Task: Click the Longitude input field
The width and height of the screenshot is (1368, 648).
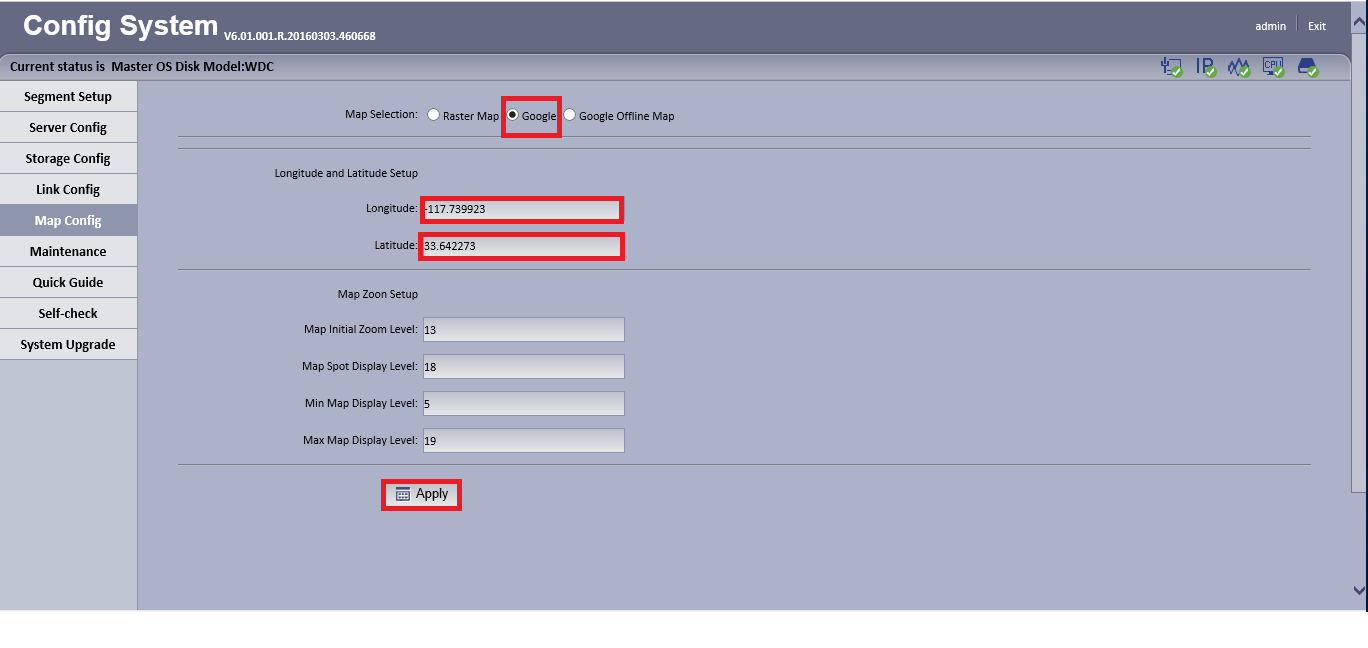Action: point(523,210)
